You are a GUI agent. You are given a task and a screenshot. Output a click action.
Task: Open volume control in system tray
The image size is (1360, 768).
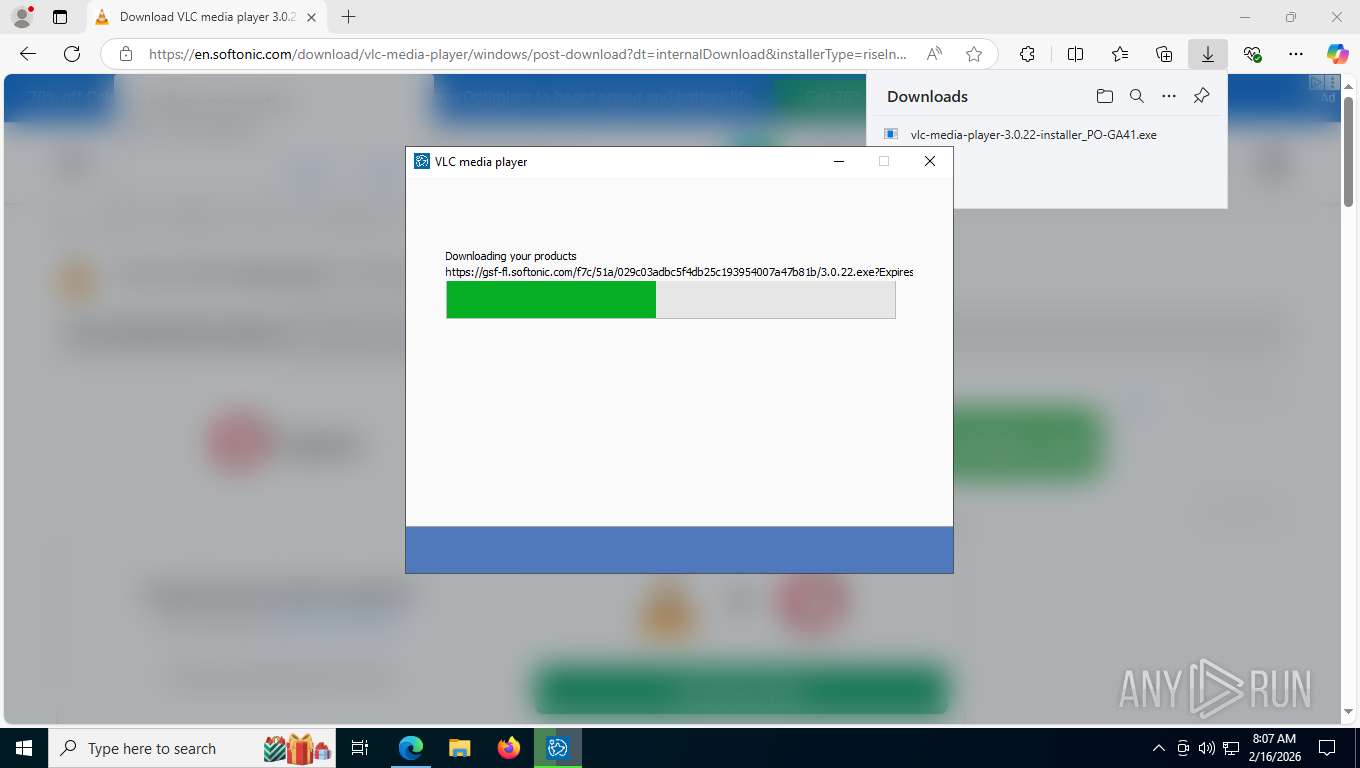(x=1207, y=748)
